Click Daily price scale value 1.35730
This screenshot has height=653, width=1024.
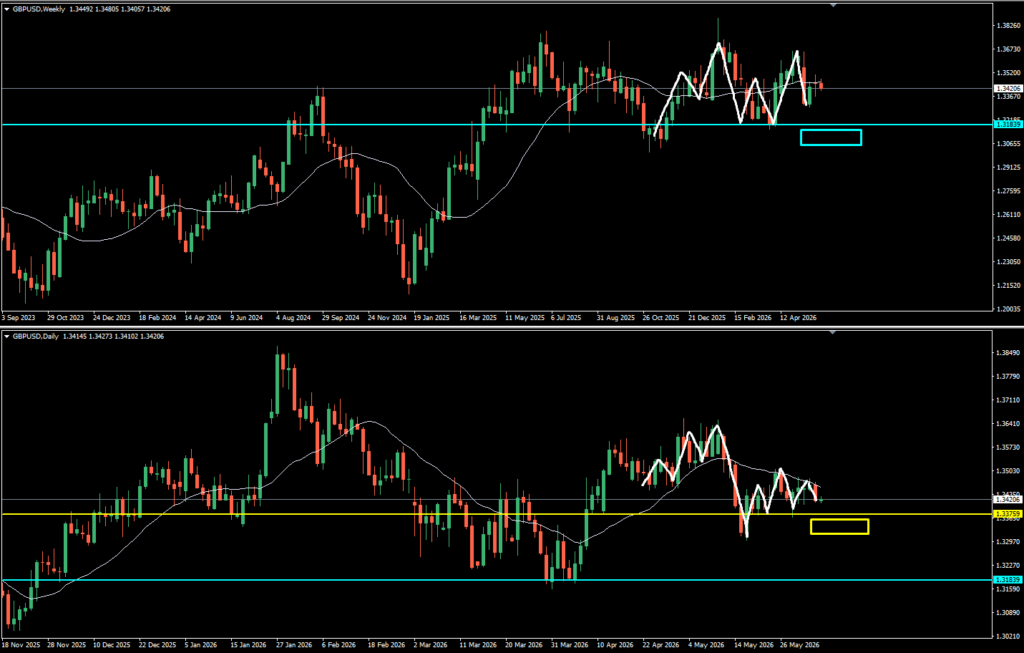pos(1009,447)
